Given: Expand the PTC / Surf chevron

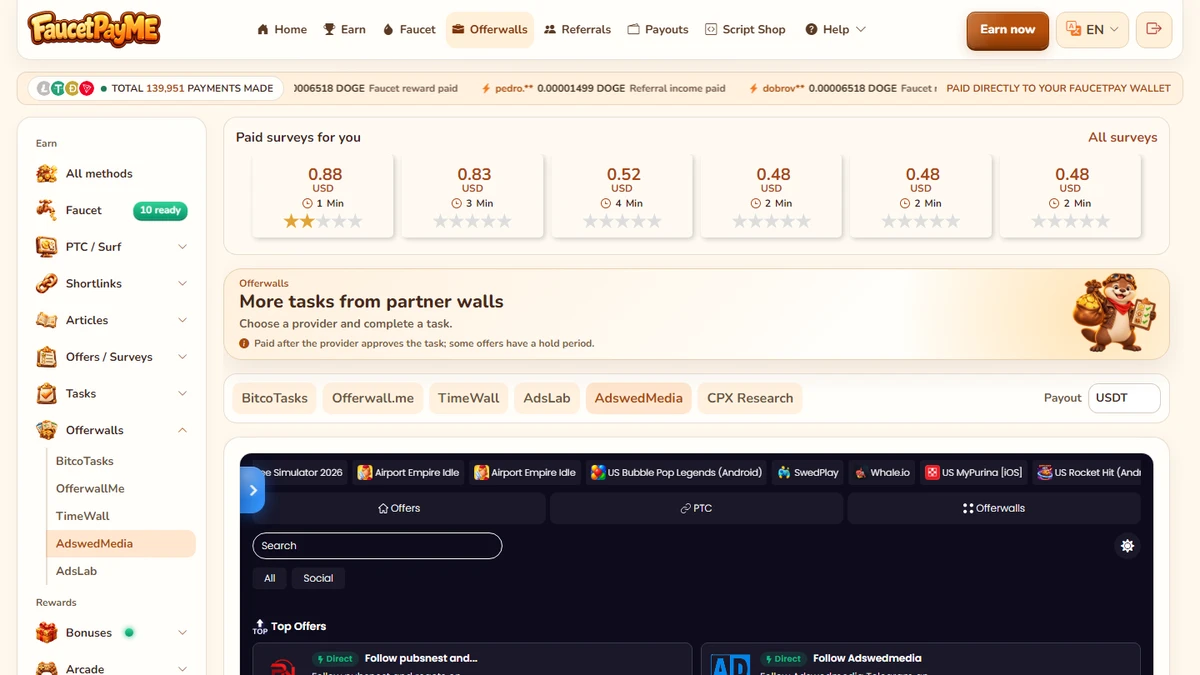Looking at the screenshot, I should pos(182,247).
